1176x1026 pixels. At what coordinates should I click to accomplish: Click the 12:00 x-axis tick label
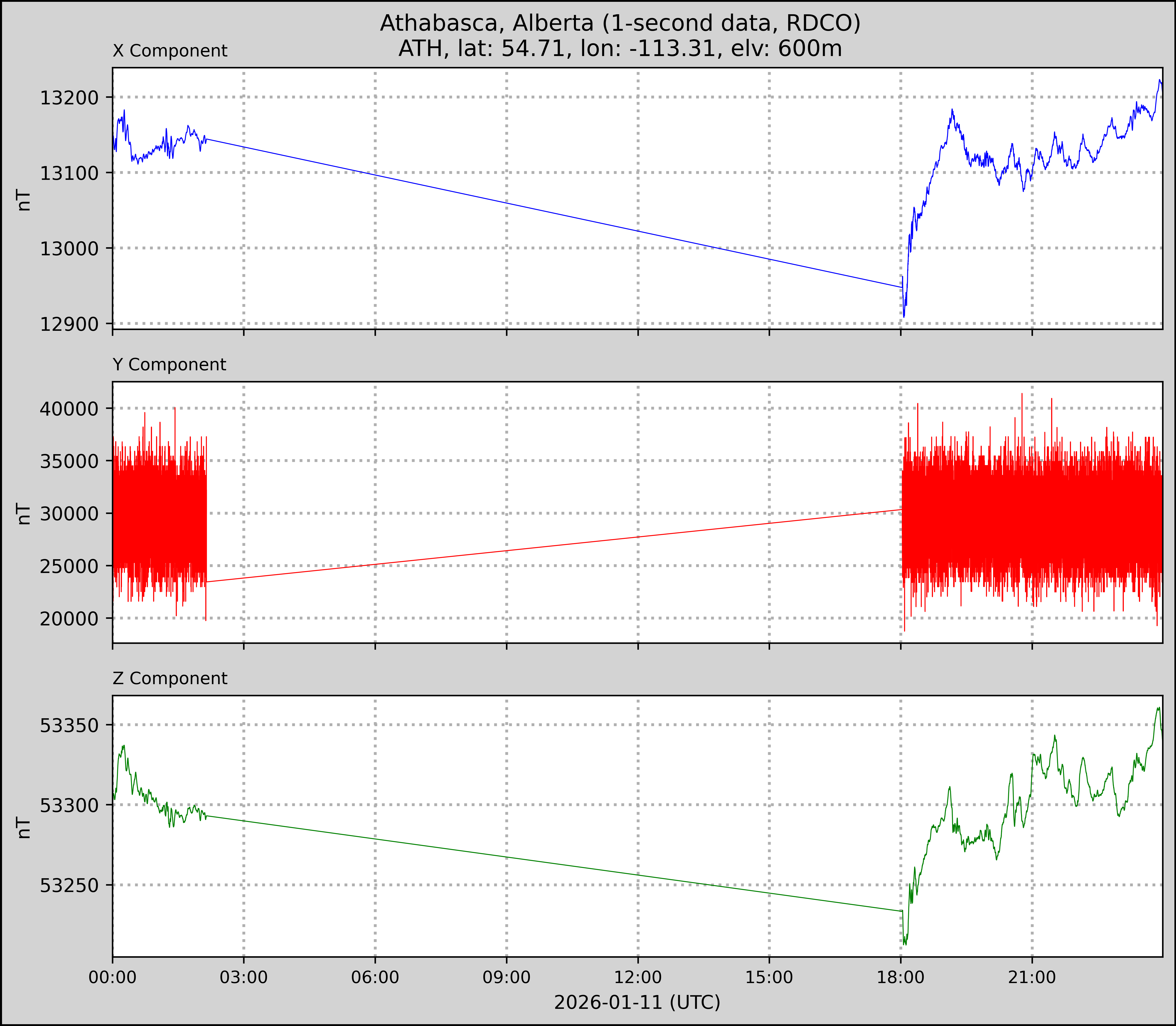point(638,977)
